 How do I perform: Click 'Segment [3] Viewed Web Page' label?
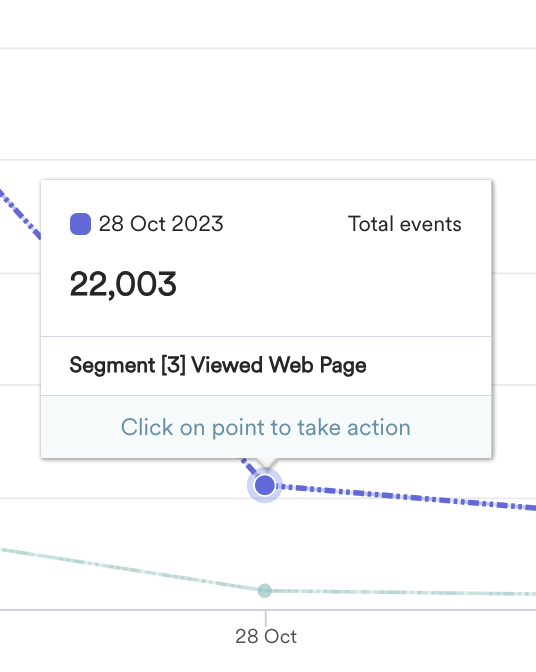(x=218, y=366)
